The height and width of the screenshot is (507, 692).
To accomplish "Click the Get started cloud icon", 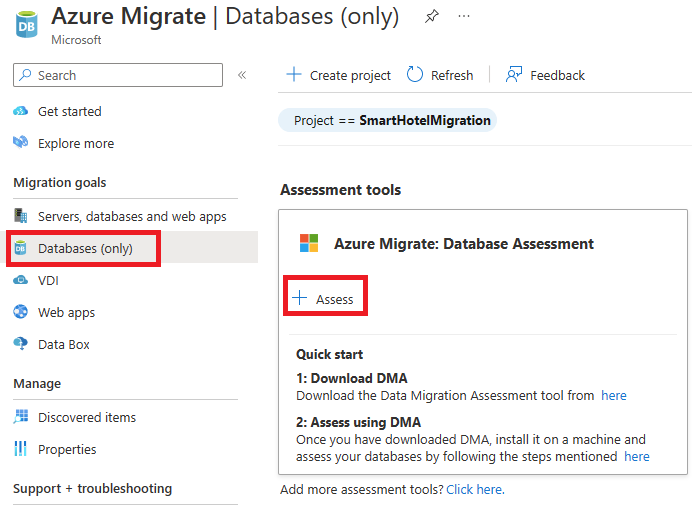I will pyautogui.click(x=20, y=111).
